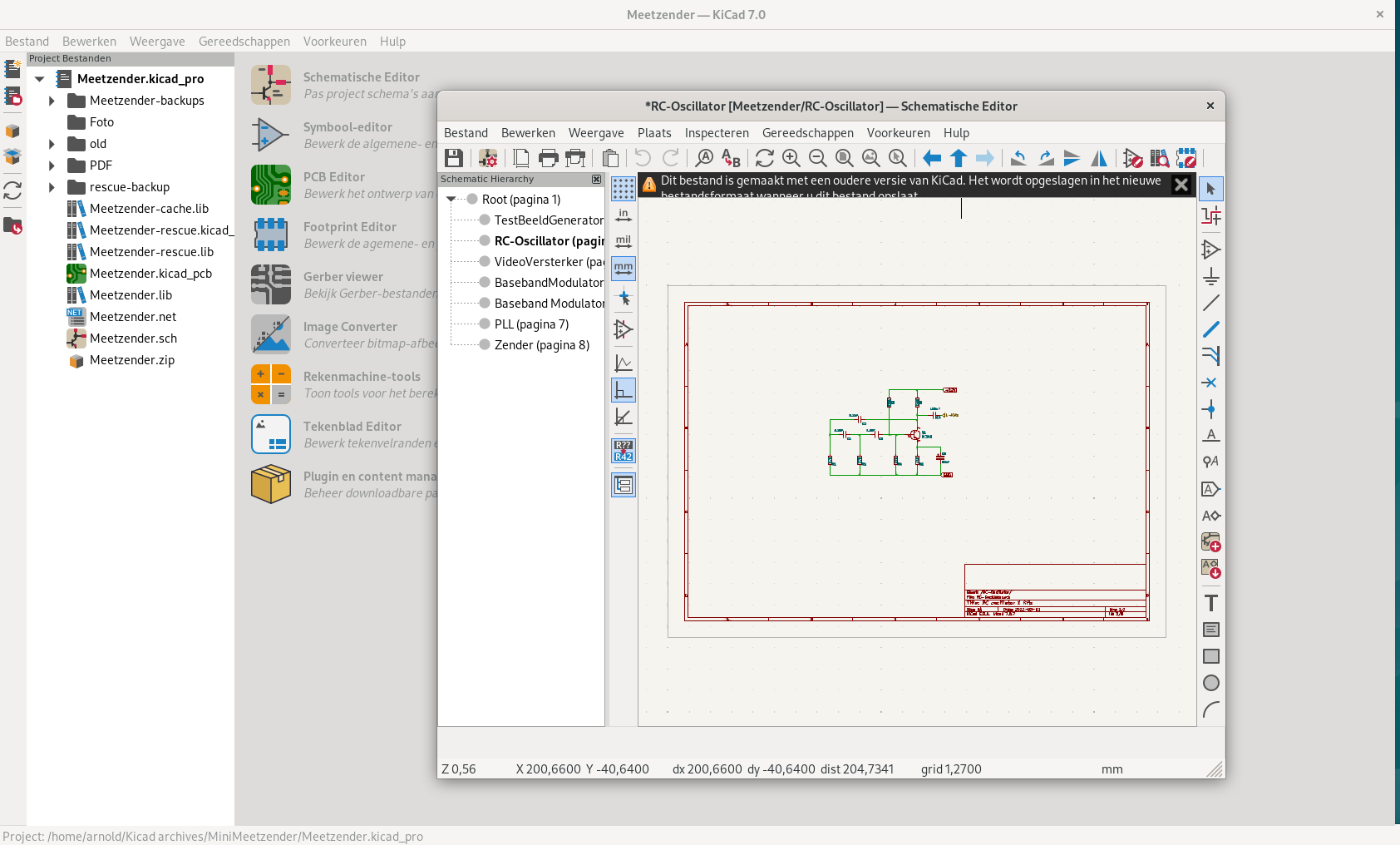This screenshot has width=1400, height=845.
Task: Select the Add Net Label tool
Action: [x=1211, y=436]
